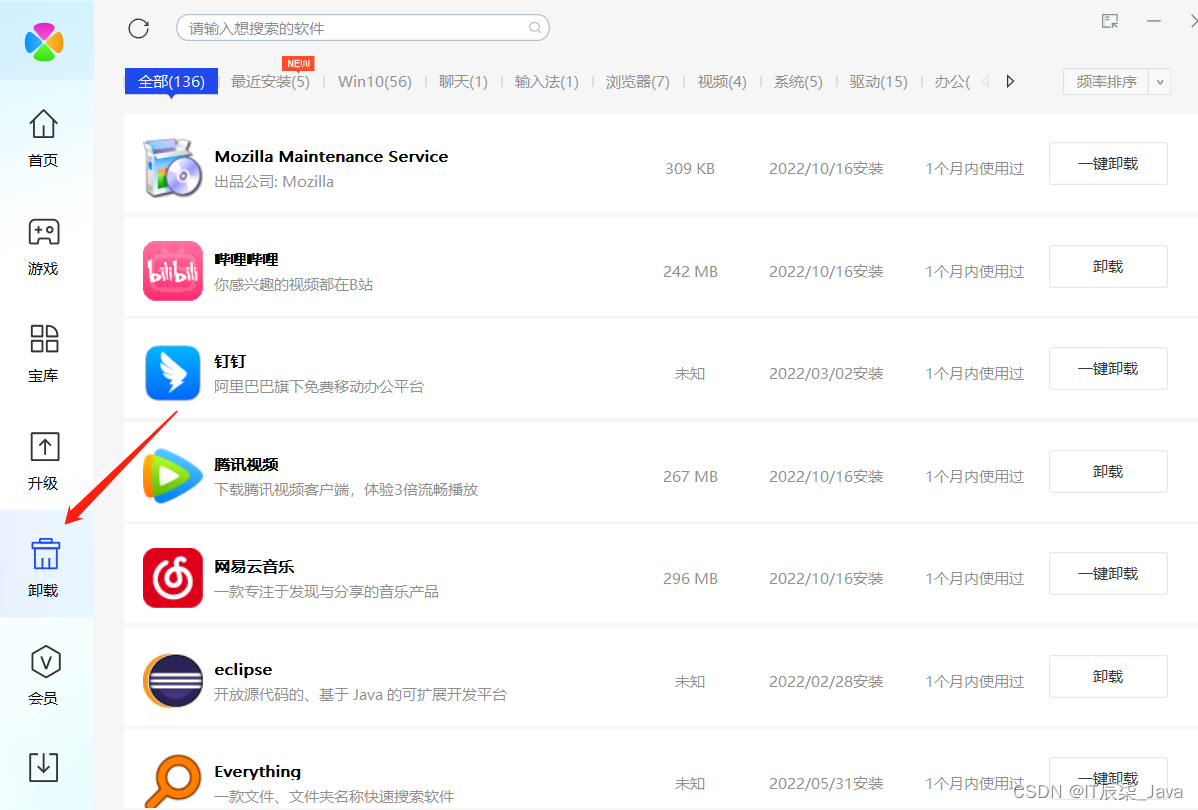Click the 242 MB size value
The height and width of the screenshot is (810, 1198).
(690, 271)
